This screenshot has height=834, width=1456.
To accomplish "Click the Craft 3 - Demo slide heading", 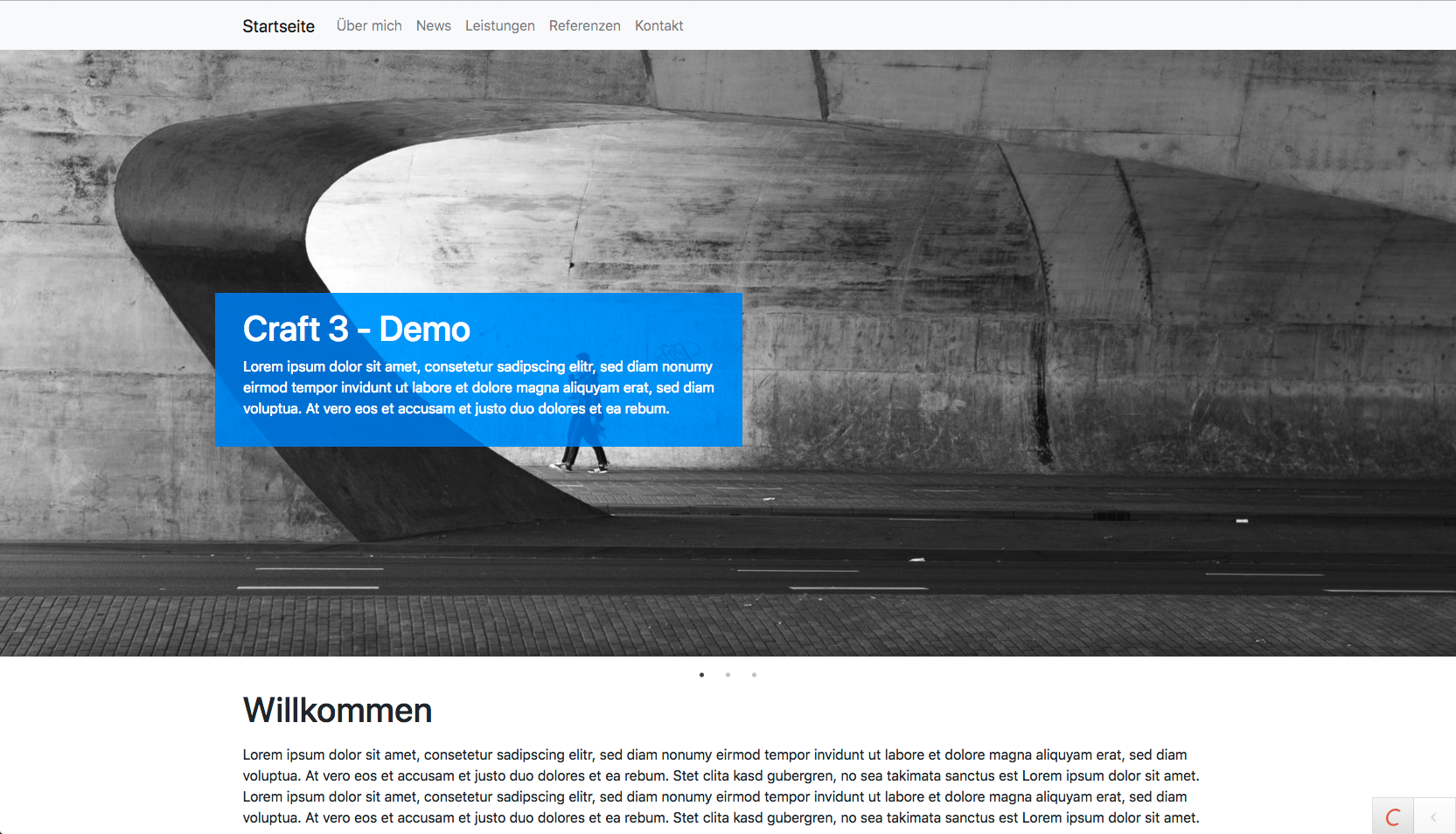I will 357,330.
